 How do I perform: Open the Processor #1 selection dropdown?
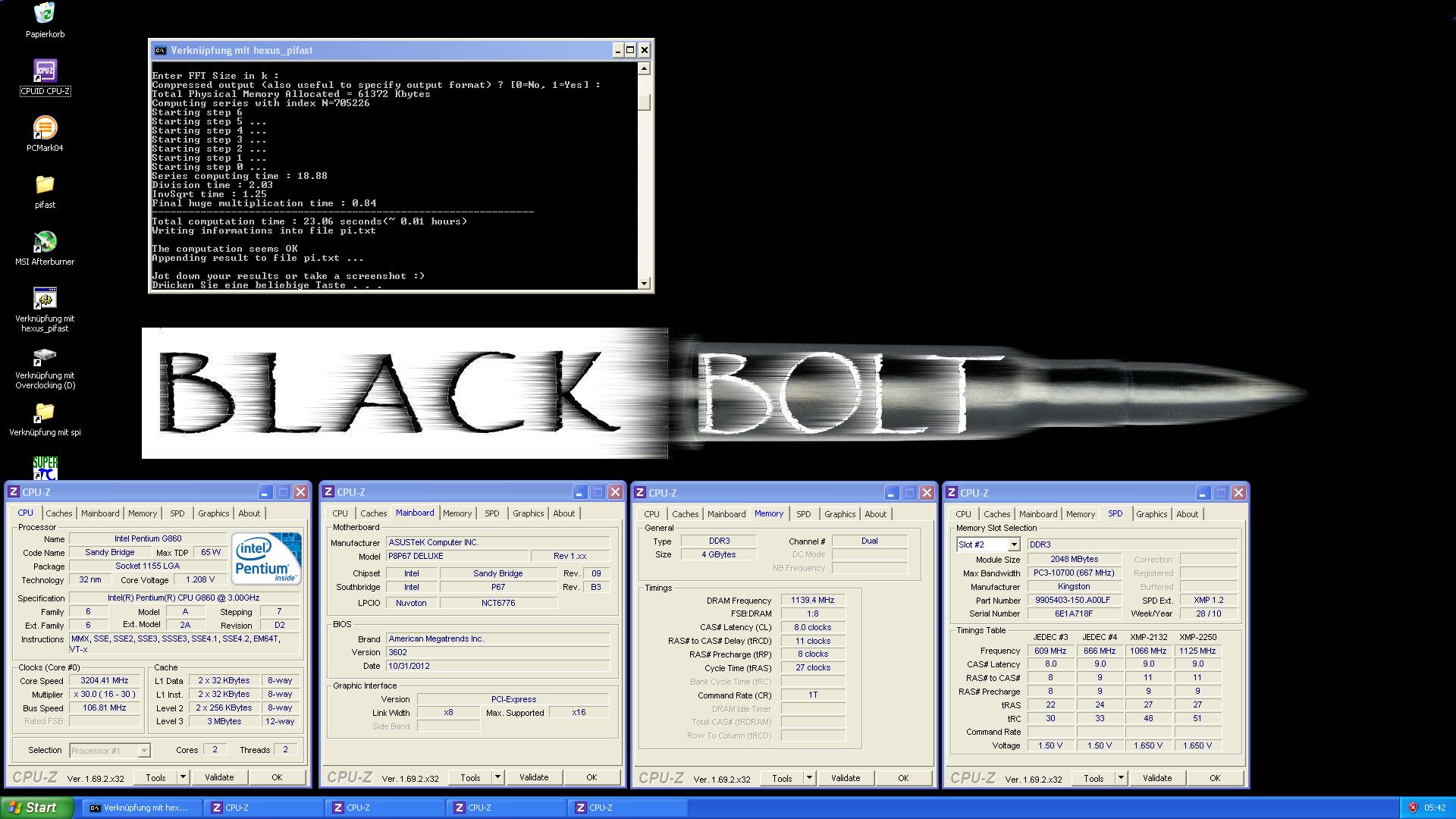pyautogui.click(x=144, y=751)
